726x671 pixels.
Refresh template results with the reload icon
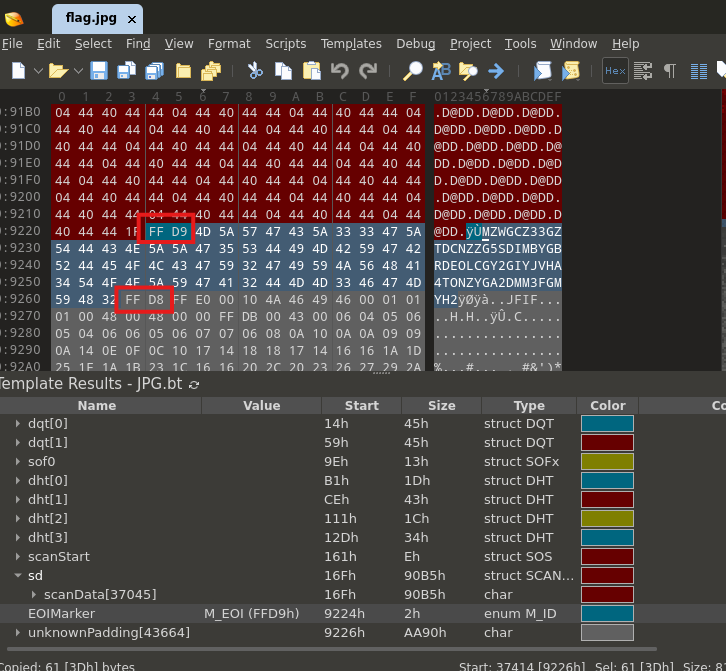(194, 385)
